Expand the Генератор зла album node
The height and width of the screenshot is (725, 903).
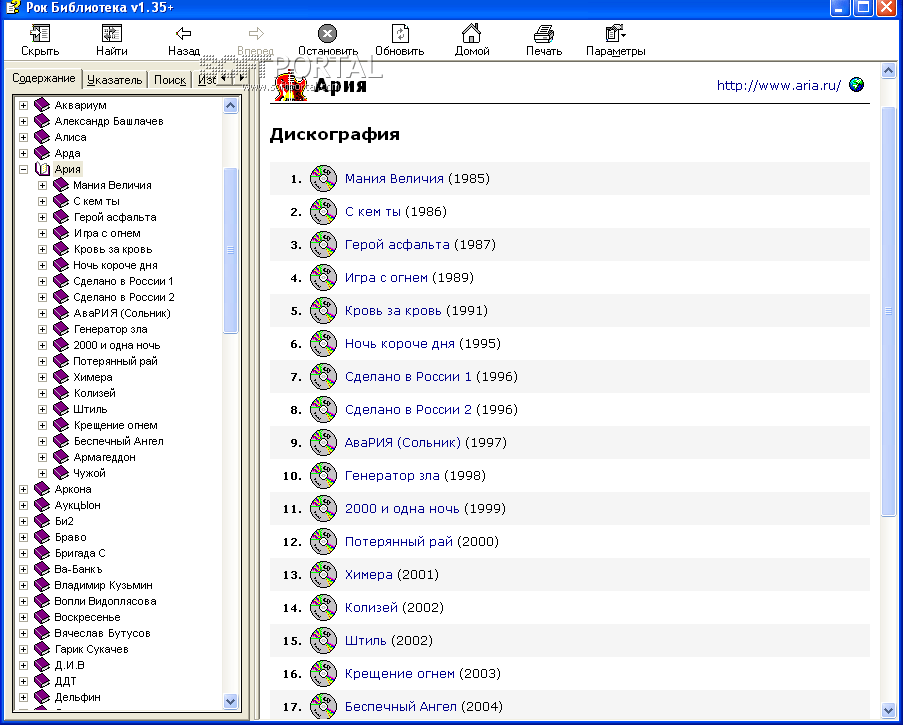click(42, 329)
